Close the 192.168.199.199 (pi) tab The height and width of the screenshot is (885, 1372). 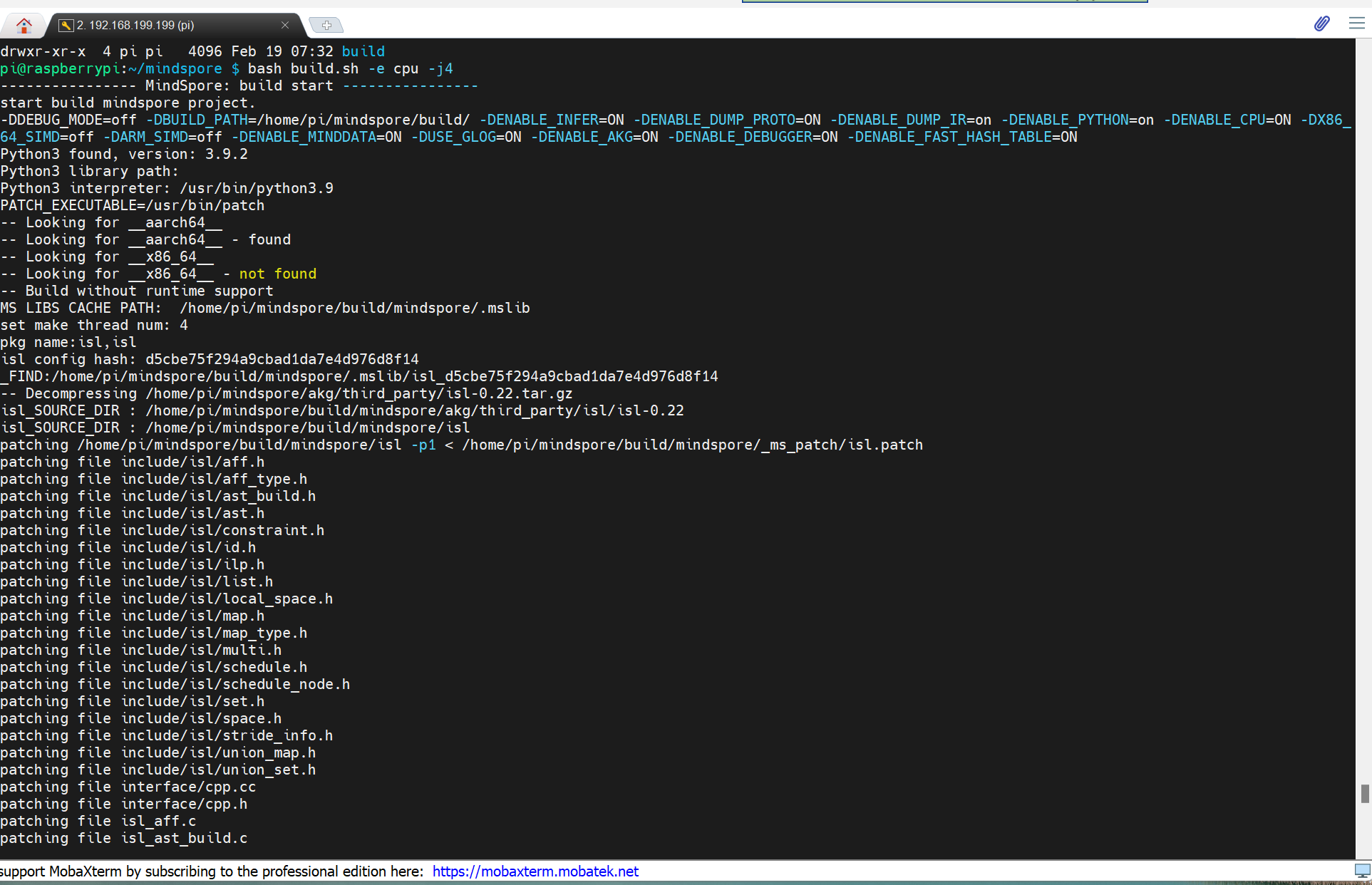click(285, 25)
